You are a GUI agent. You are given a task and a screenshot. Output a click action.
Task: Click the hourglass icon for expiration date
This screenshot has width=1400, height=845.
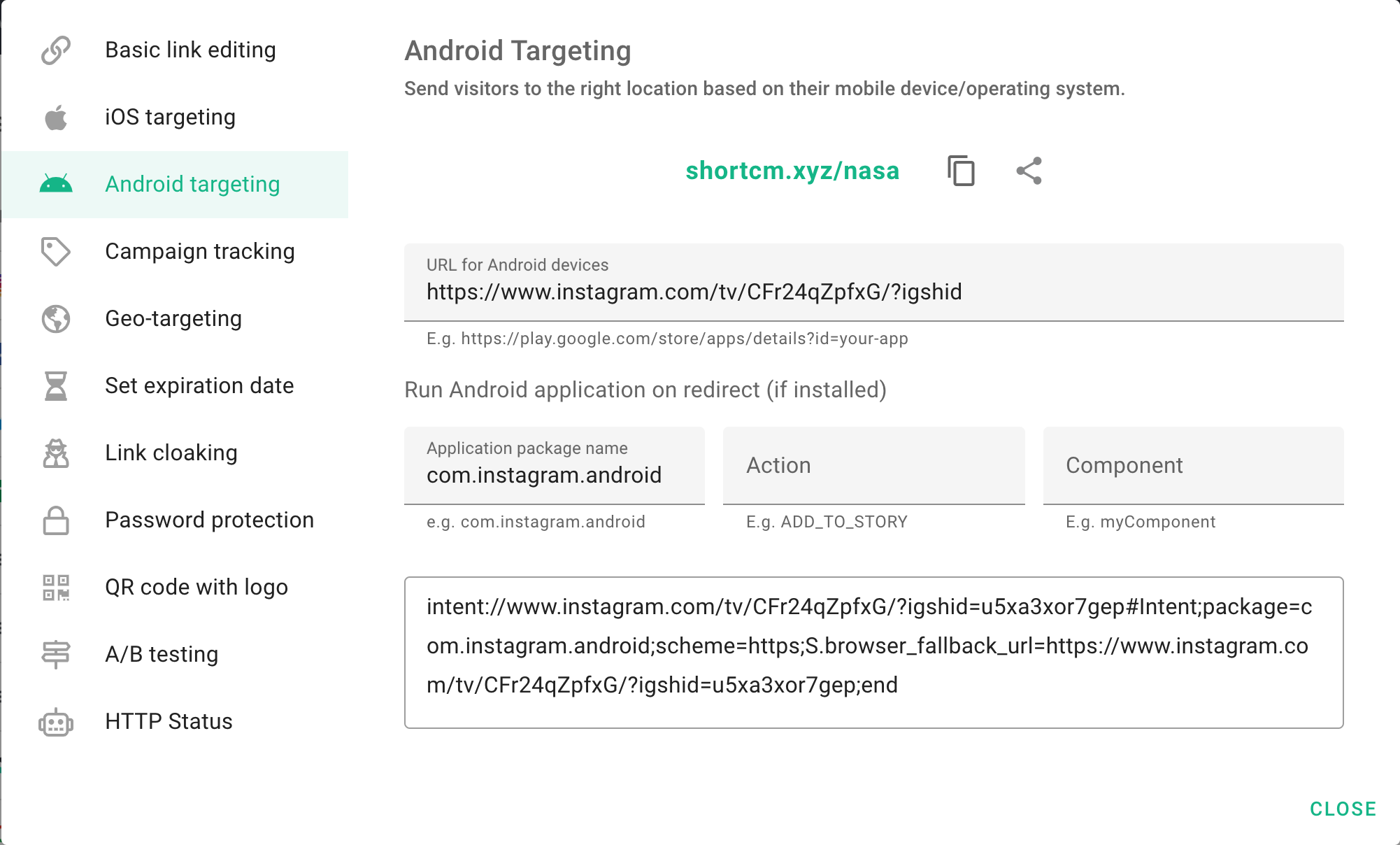(56, 385)
